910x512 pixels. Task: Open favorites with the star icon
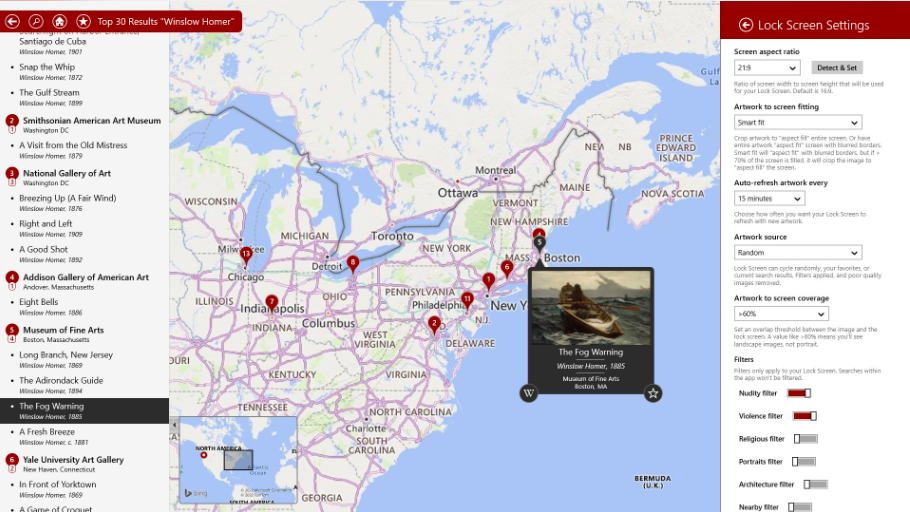(83, 21)
